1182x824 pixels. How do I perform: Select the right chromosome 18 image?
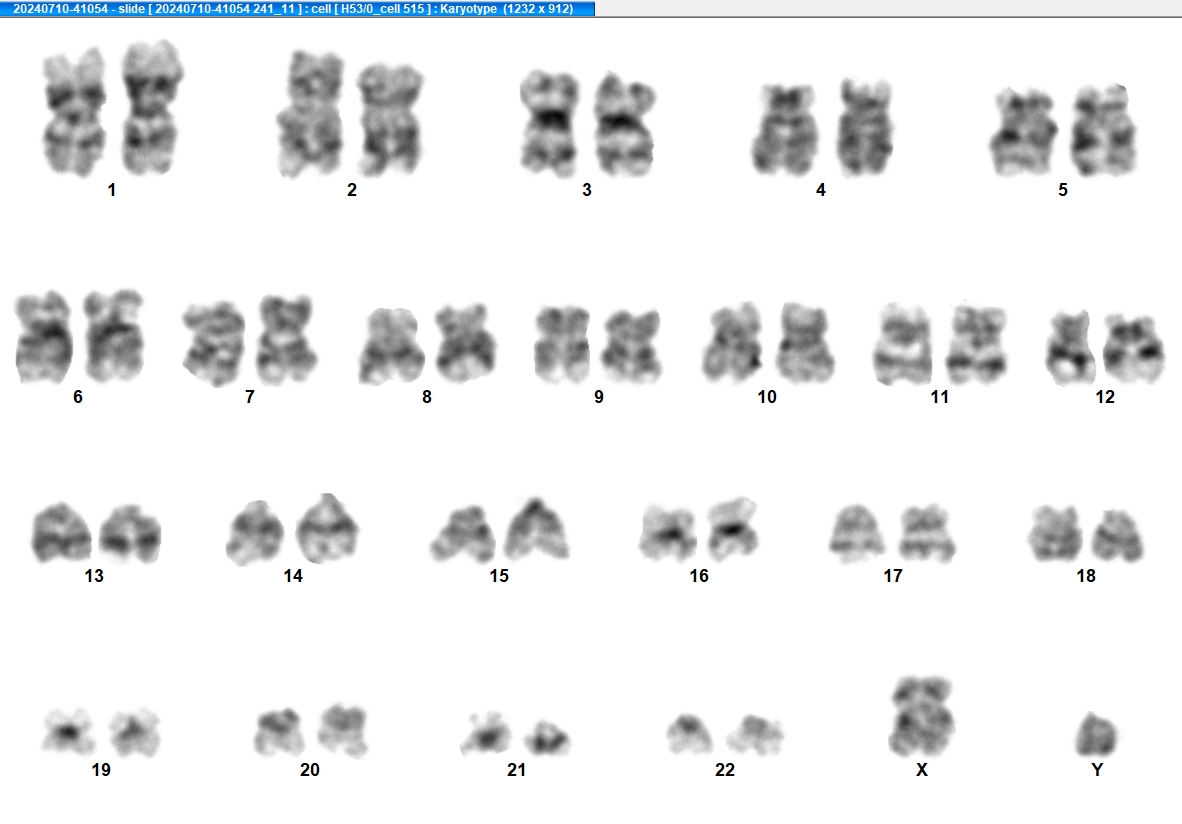[1118, 535]
